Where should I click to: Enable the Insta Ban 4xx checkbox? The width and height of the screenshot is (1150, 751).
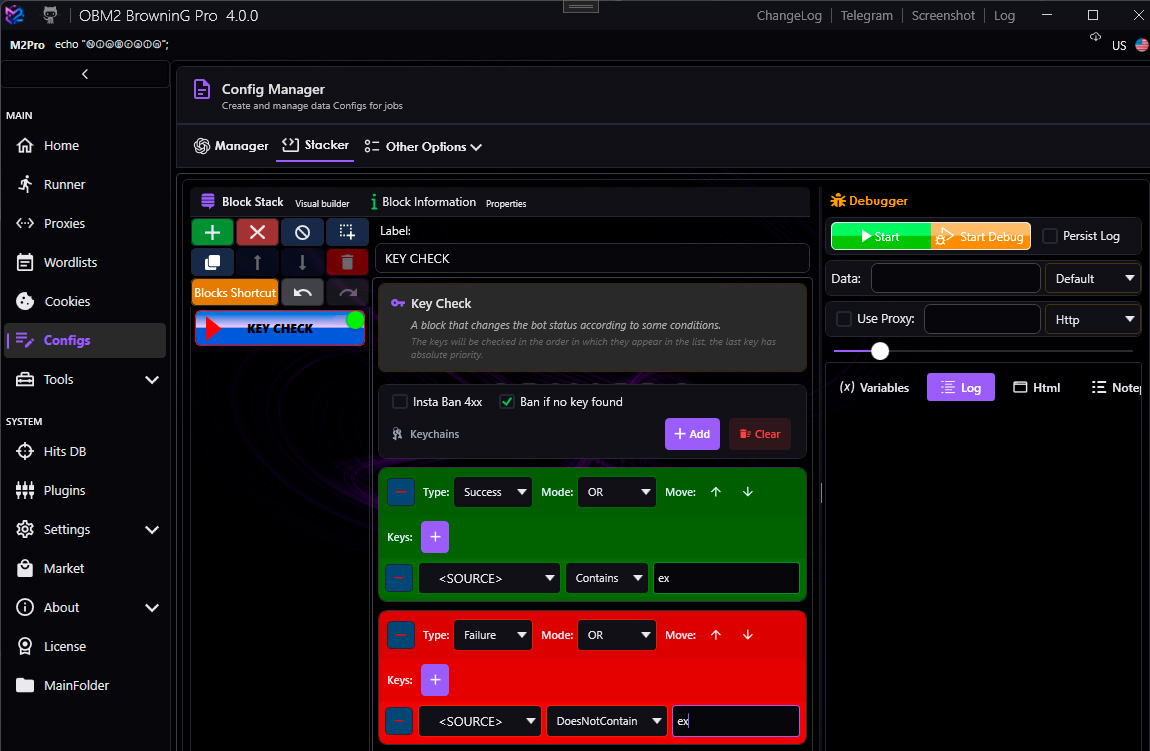[x=400, y=402]
